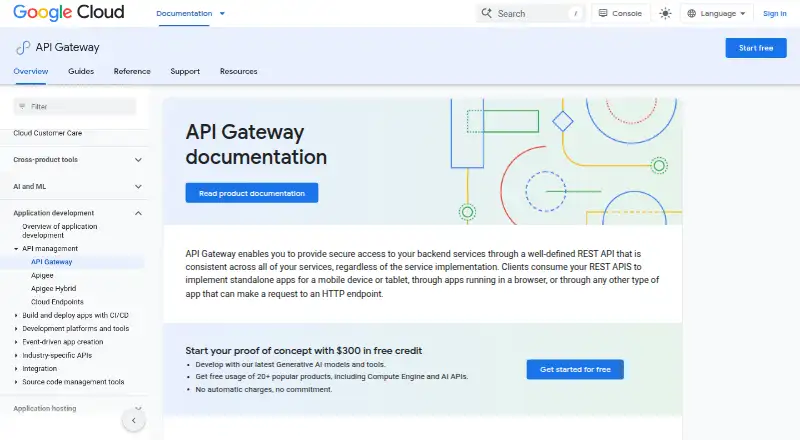This screenshot has width=800, height=440.
Task: Click Read product documentation button
Action: [252, 193]
